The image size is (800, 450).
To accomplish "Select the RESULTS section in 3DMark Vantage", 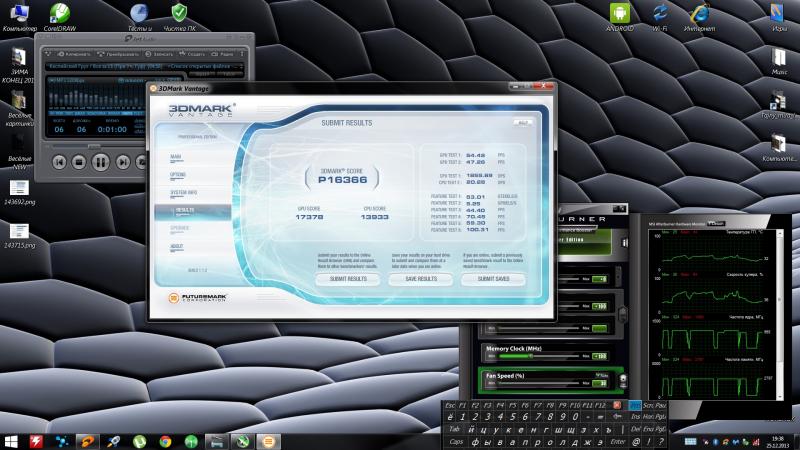I will click(x=193, y=211).
